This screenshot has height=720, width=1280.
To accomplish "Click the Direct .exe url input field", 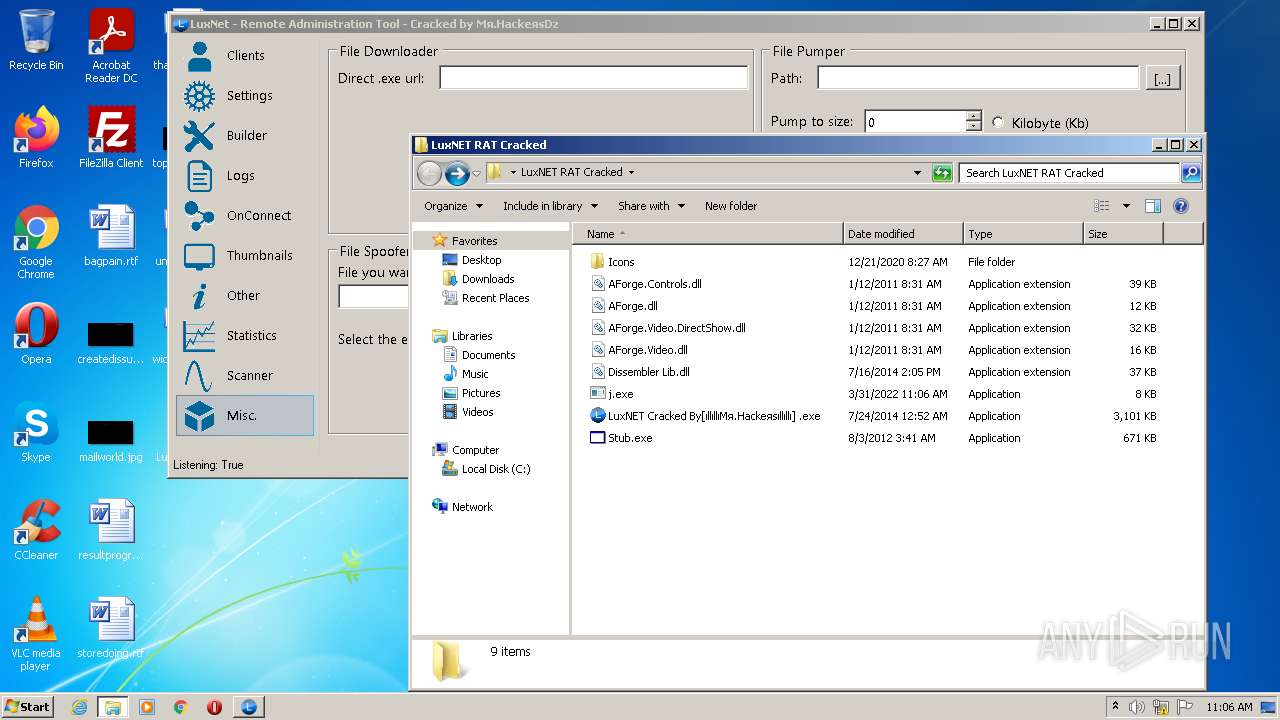I will [x=594, y=78].
